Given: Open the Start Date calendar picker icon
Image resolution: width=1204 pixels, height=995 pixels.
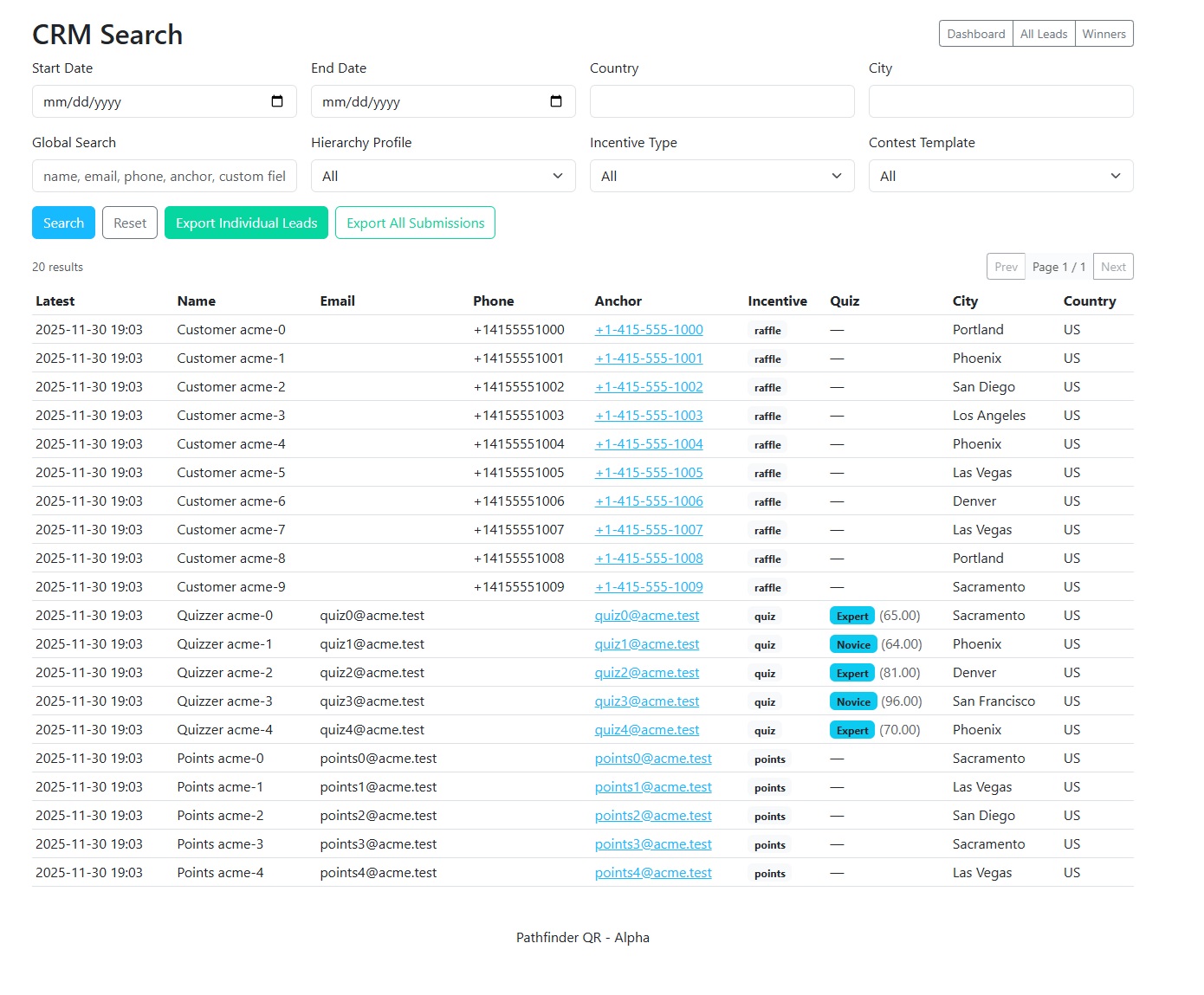Looking at the screenshot, I should coord(277,101).
